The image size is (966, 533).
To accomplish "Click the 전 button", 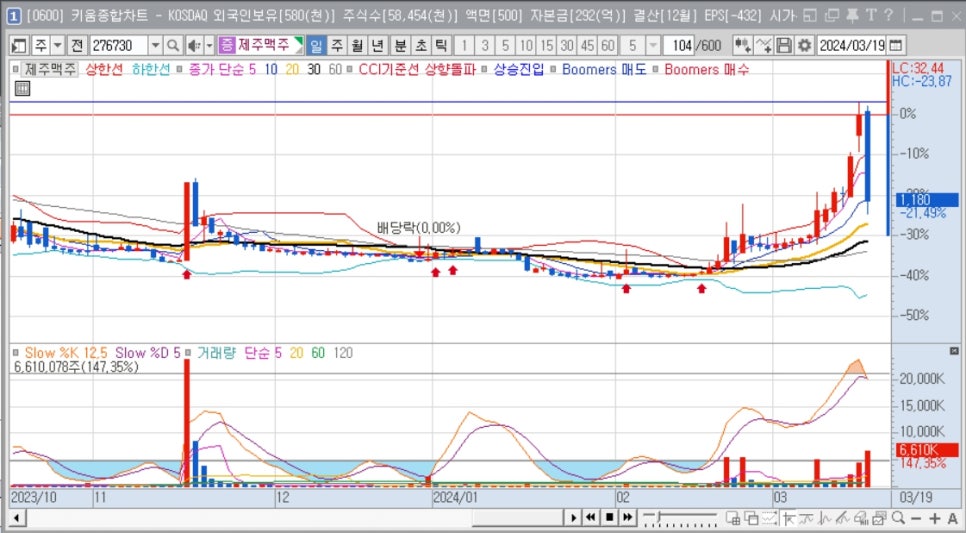I will (x=76, y=45).
